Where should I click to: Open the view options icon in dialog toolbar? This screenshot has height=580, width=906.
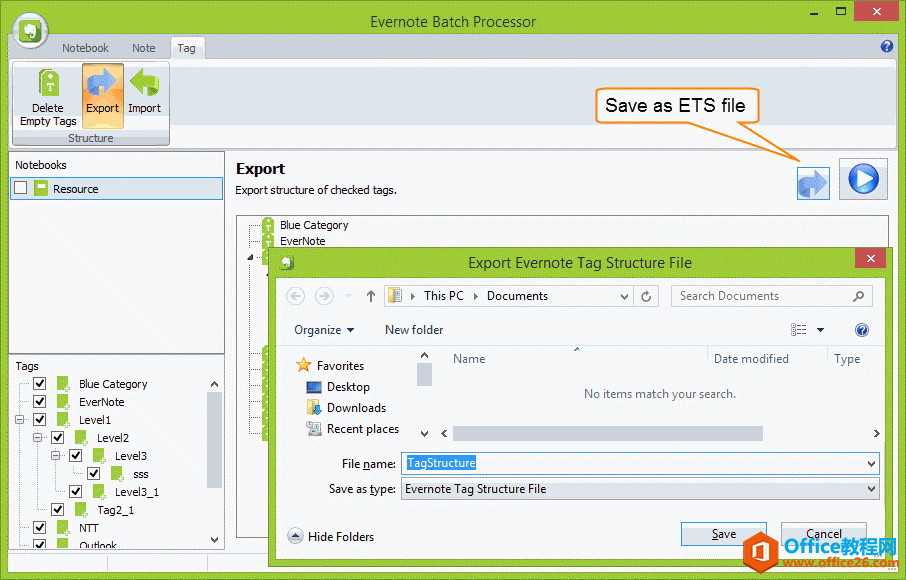pyautogui.click(x=800, y=330)
